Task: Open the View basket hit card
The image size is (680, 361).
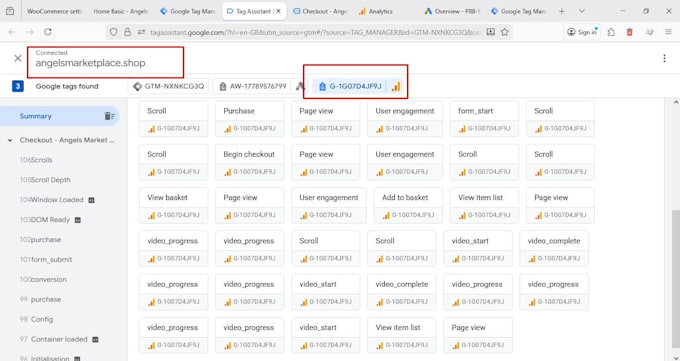Action: point(173,205)
